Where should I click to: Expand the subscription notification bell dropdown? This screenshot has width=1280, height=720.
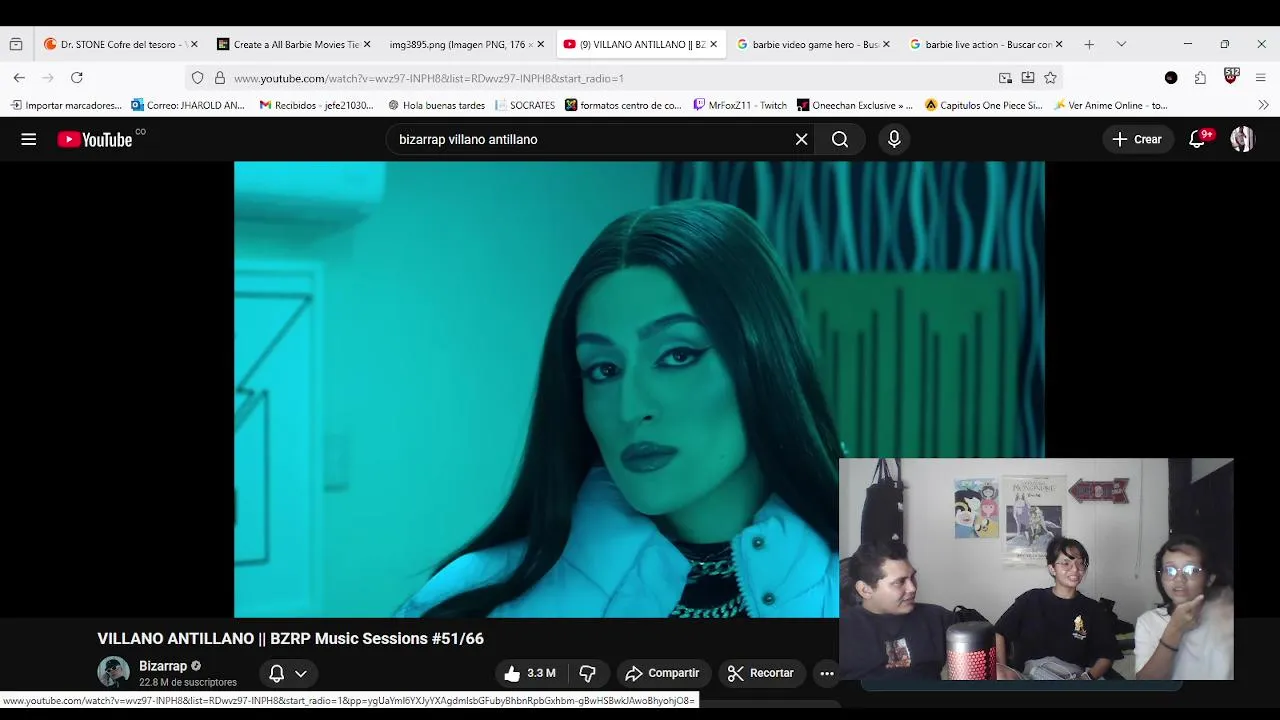(x=288, y=673)
